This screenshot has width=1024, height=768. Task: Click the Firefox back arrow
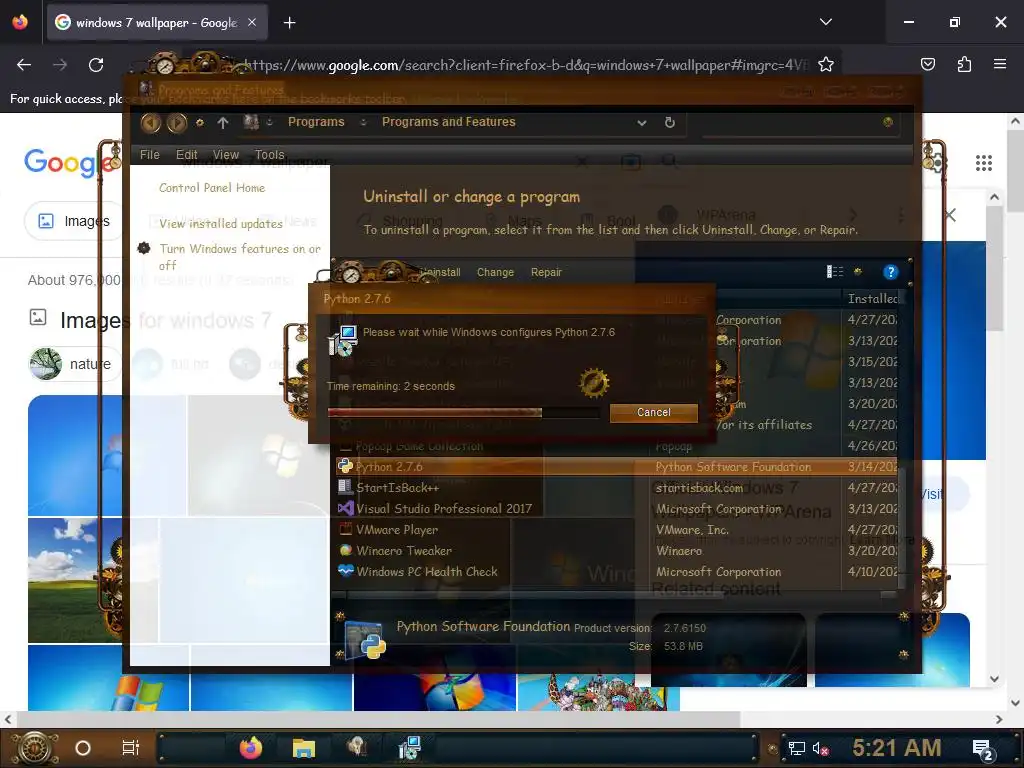click(24, 65)
